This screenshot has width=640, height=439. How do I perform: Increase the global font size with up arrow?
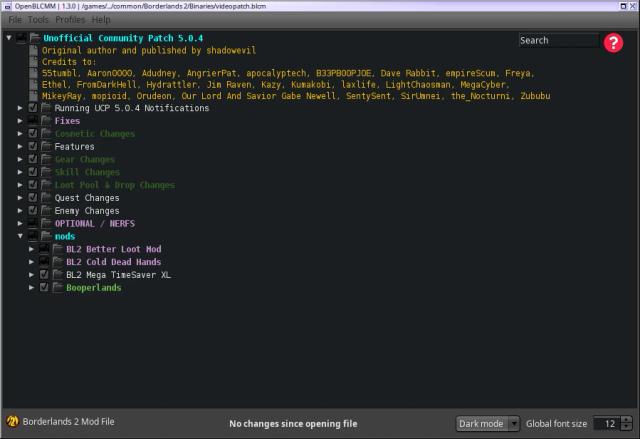click(x=625, y=420)
